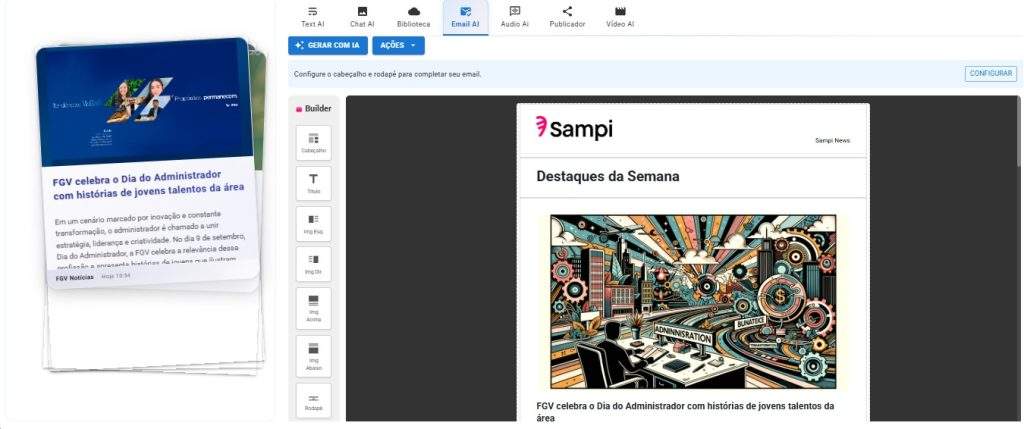Image resolution: width=1024 pixels, height=429 pixels.
Task: Insert the Img Acima layout block
Action: click(x=313, y=306)
